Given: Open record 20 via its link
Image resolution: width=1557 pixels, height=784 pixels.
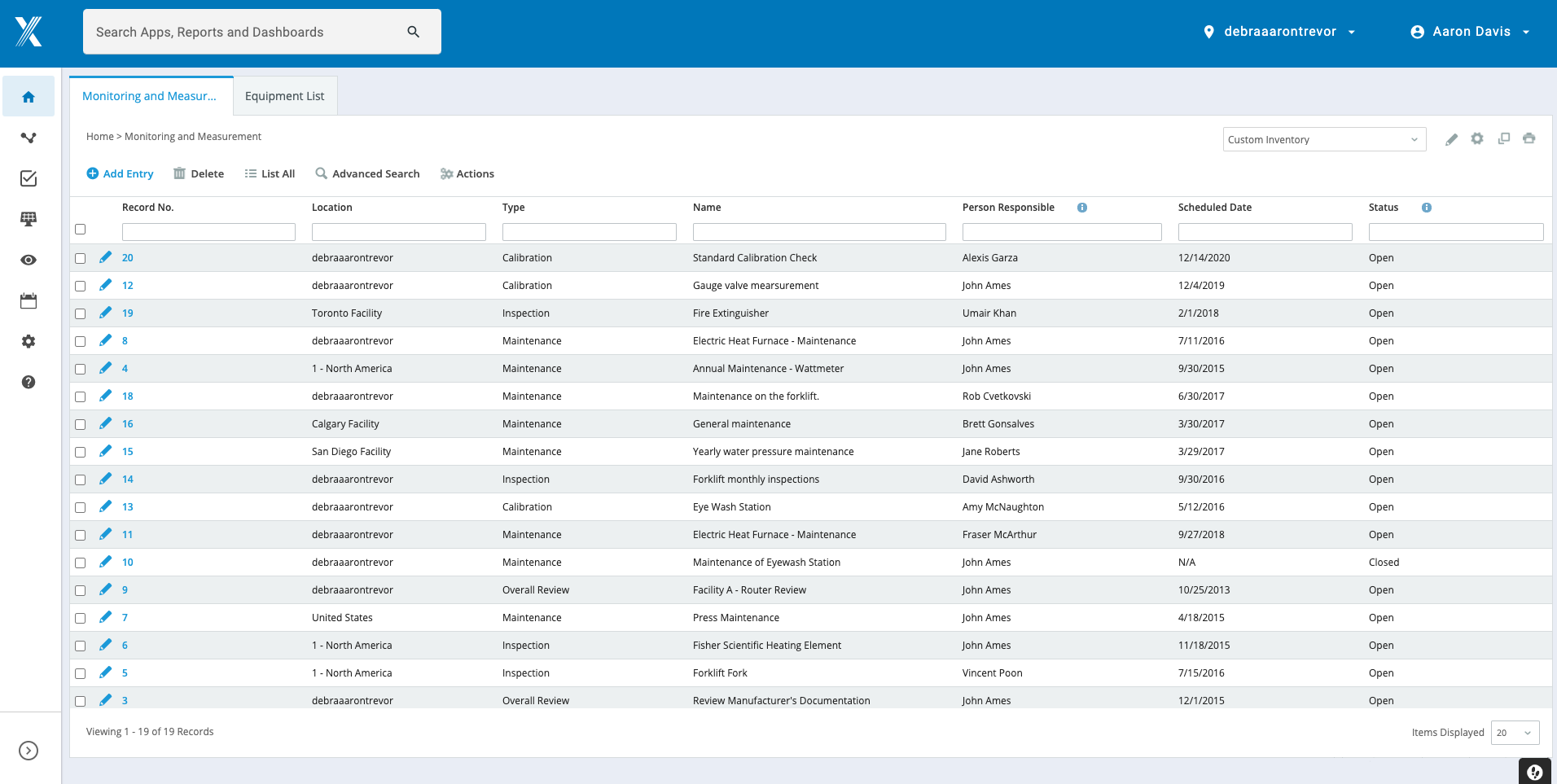Looking at the screenshot, I should coord(128,257).
